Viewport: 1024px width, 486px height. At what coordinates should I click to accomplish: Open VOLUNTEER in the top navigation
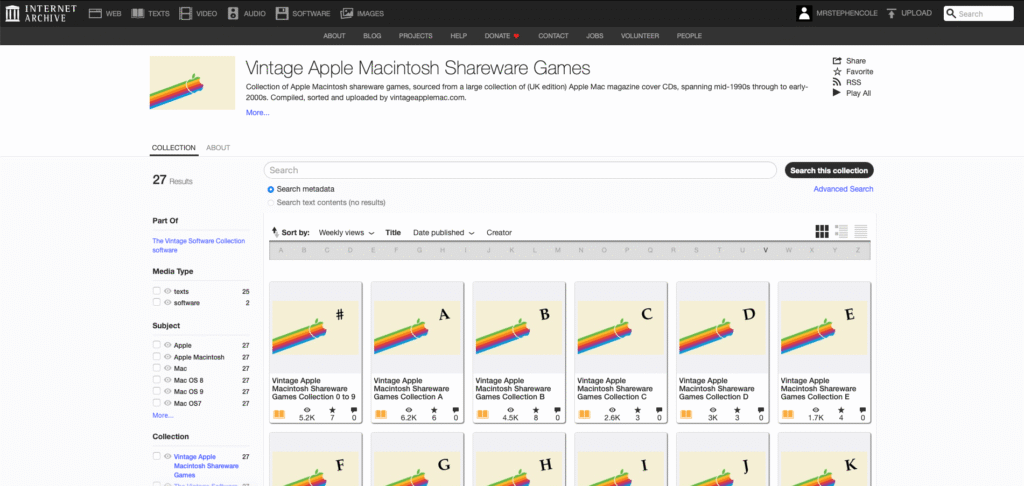tap(640, 36)
